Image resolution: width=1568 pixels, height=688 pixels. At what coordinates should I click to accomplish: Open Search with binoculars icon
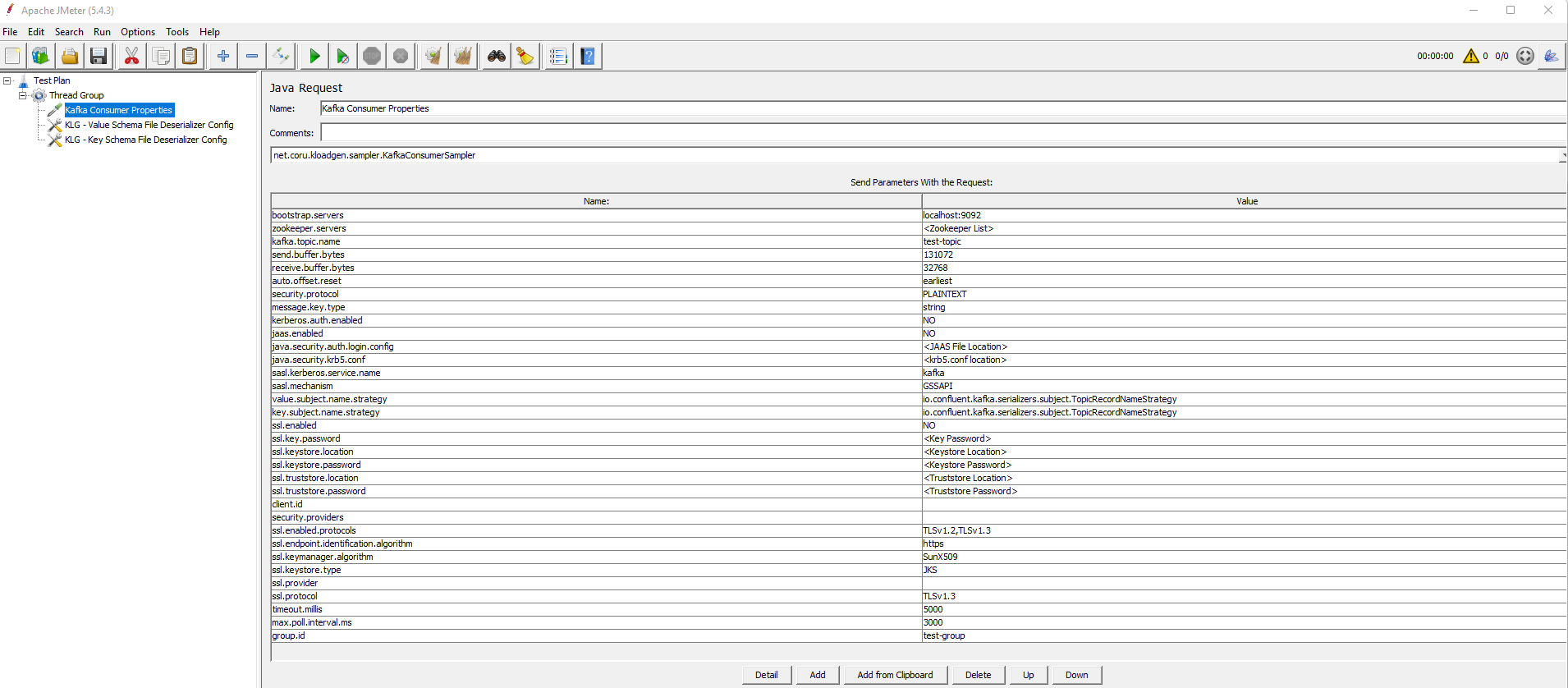[x=497, y=56]
